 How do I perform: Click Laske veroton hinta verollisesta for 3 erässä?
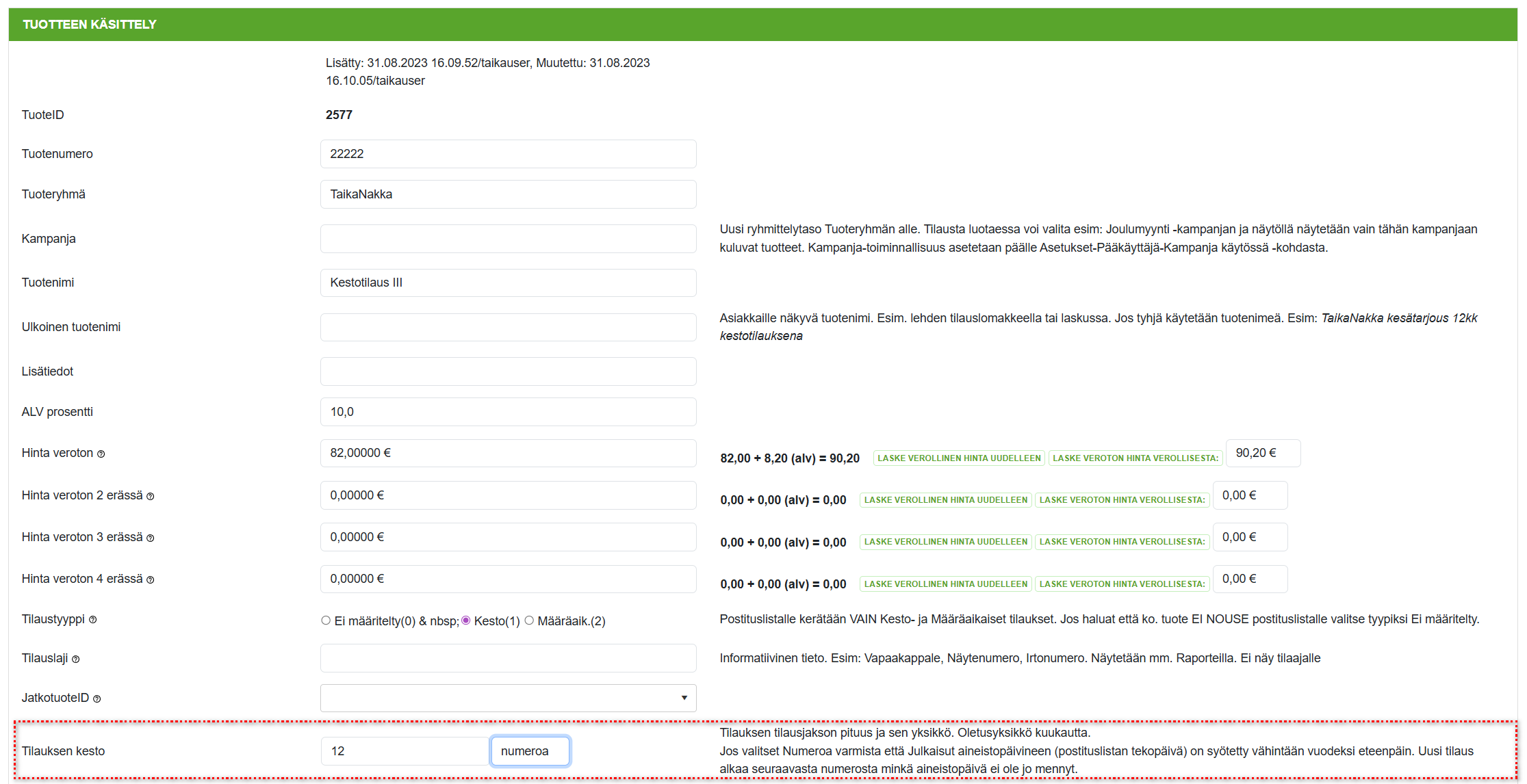1121,542
